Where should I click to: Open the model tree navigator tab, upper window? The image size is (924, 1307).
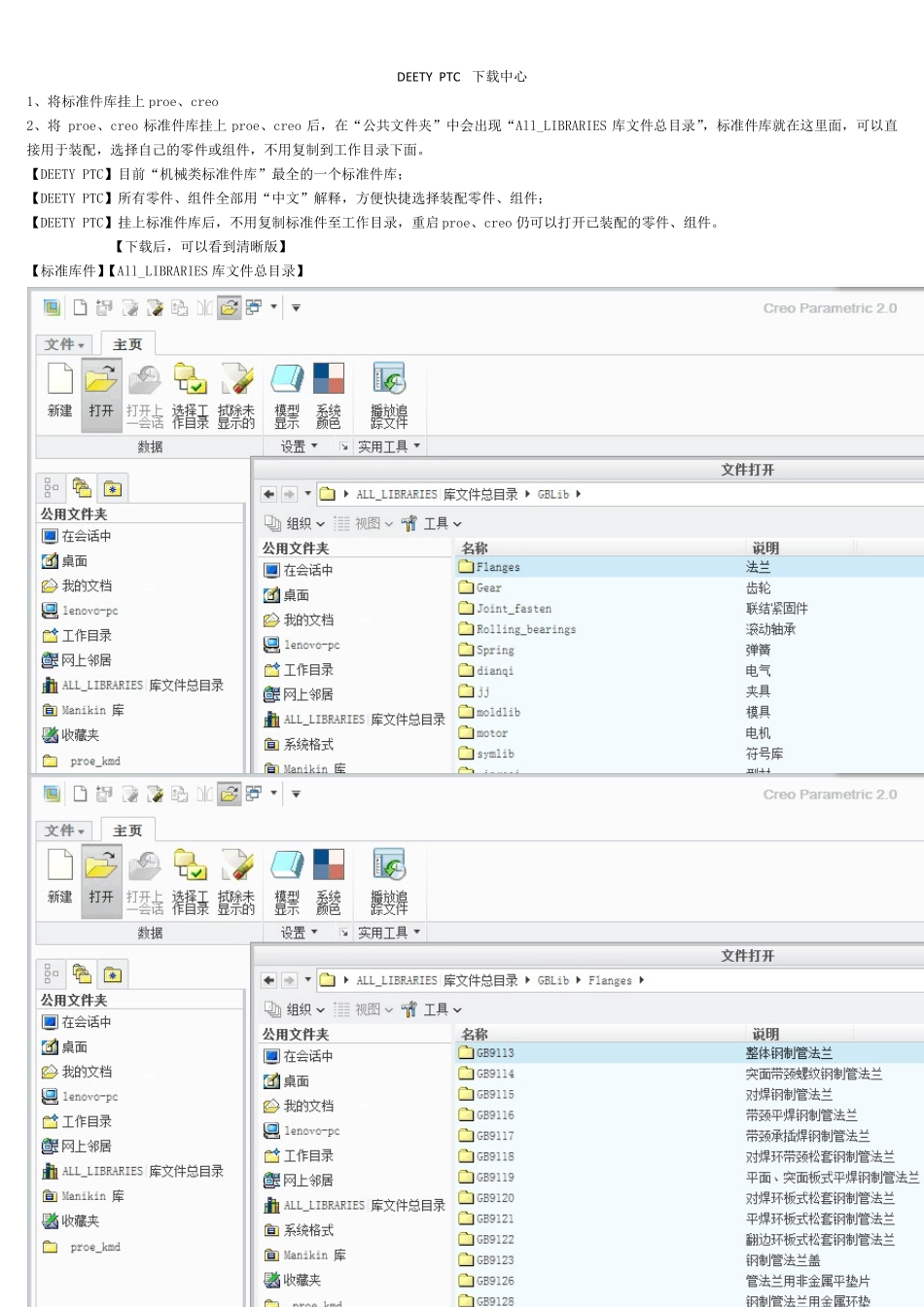(x=52, y=488)
